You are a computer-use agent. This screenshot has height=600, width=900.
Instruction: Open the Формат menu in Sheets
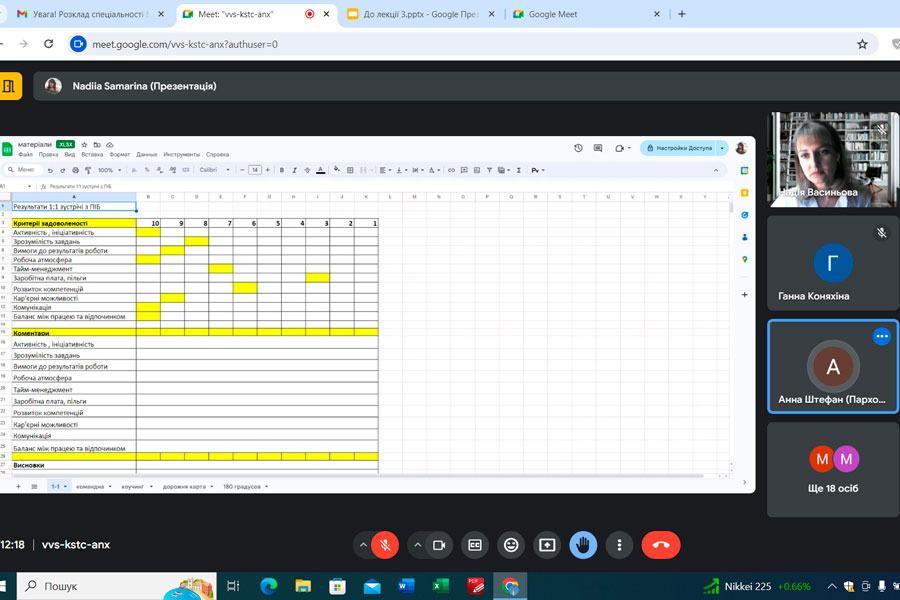click(119, 154)
